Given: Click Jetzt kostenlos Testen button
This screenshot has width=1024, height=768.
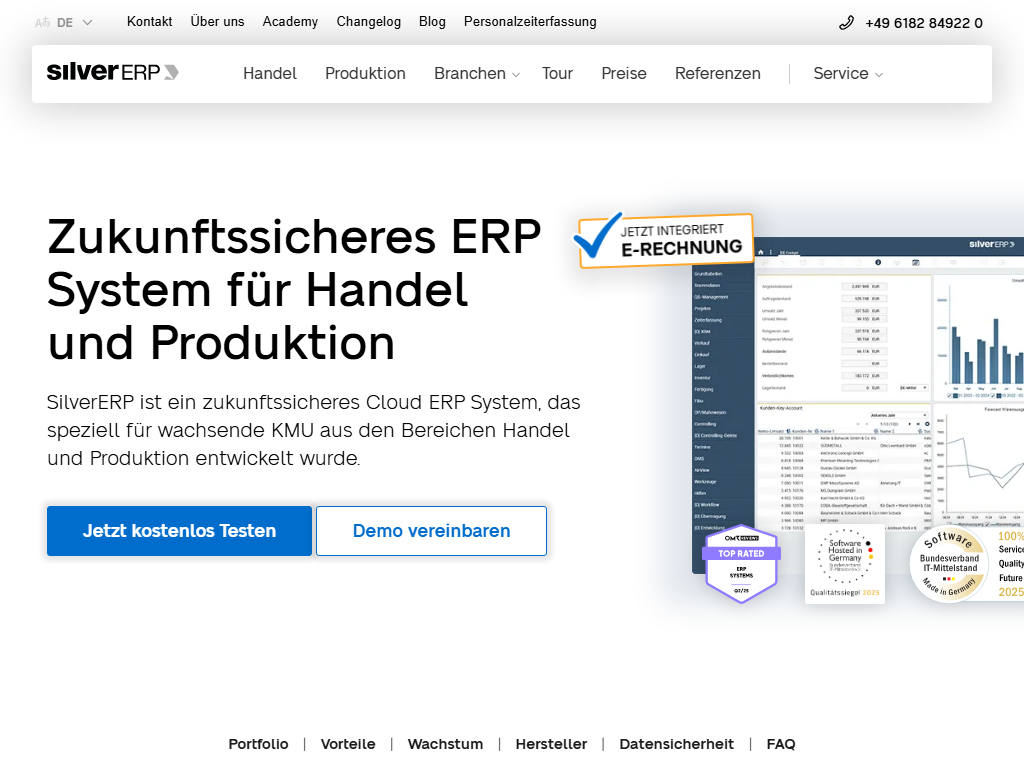Looking at the screenshot, I should click(179, 531).
